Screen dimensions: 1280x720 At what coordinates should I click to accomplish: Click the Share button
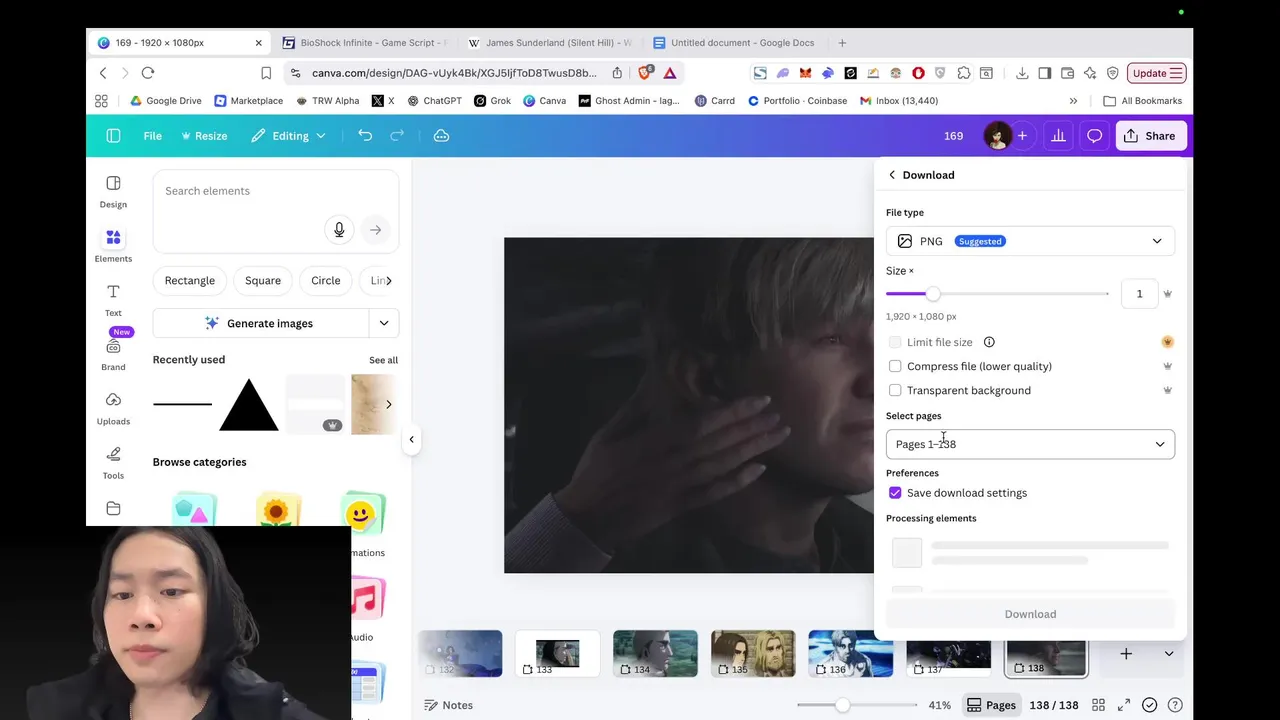1149,136
